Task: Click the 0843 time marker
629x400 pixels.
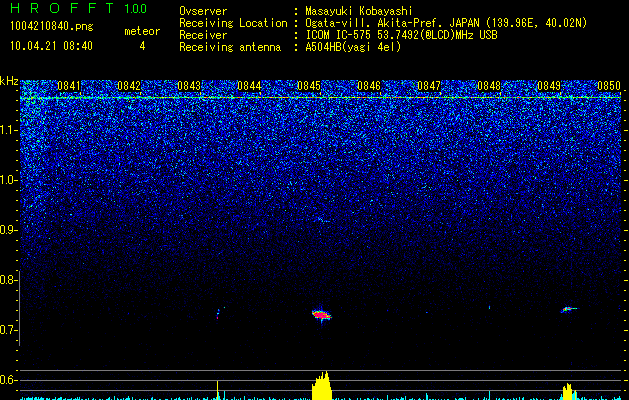Action: (189, 86)
